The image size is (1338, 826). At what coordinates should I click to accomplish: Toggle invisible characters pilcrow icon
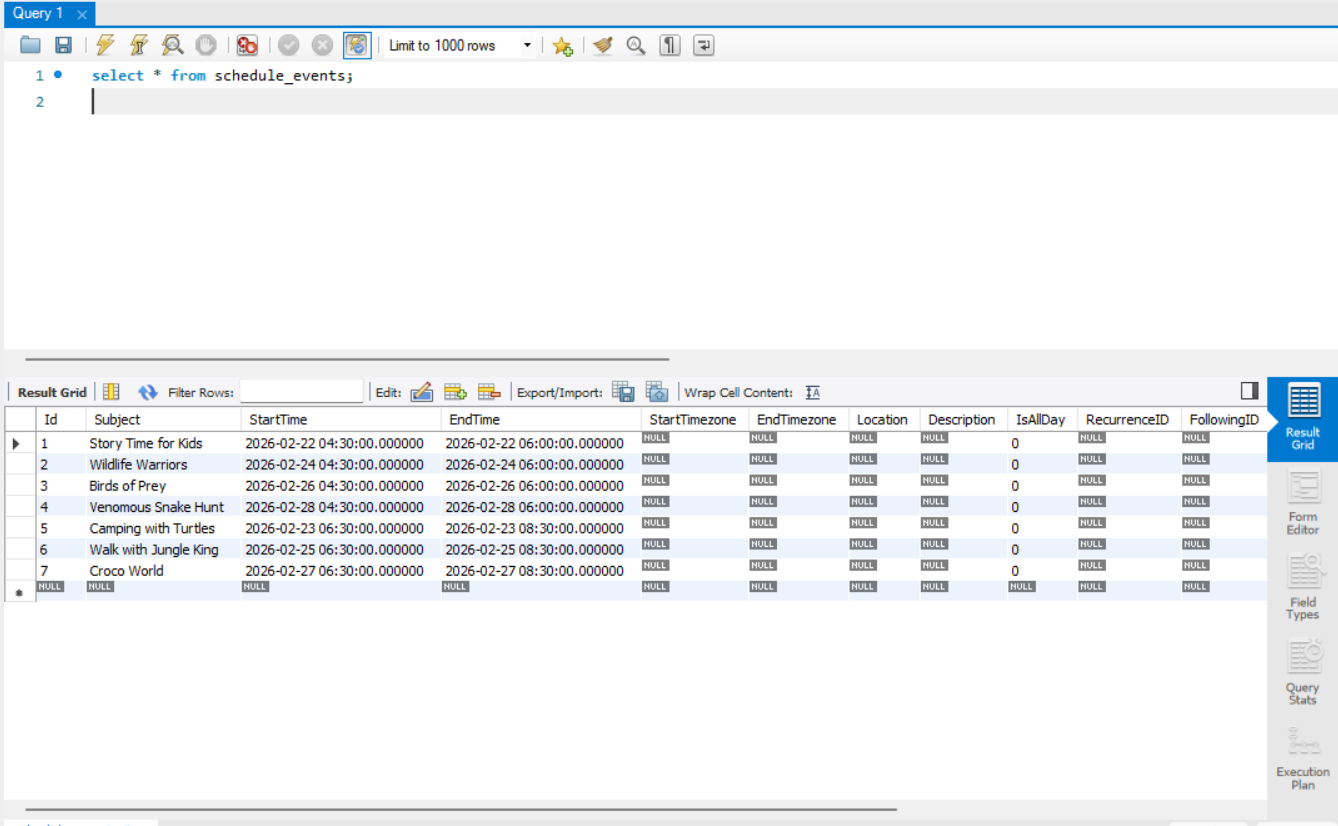click(670, 45)
